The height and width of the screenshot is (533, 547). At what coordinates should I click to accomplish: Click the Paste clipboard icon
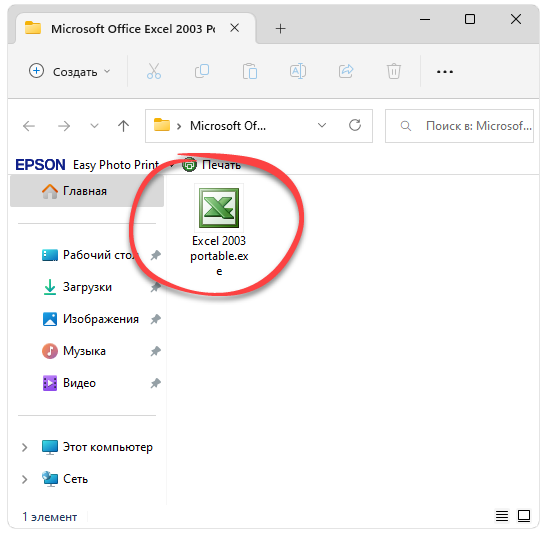(x=250, y=72)
